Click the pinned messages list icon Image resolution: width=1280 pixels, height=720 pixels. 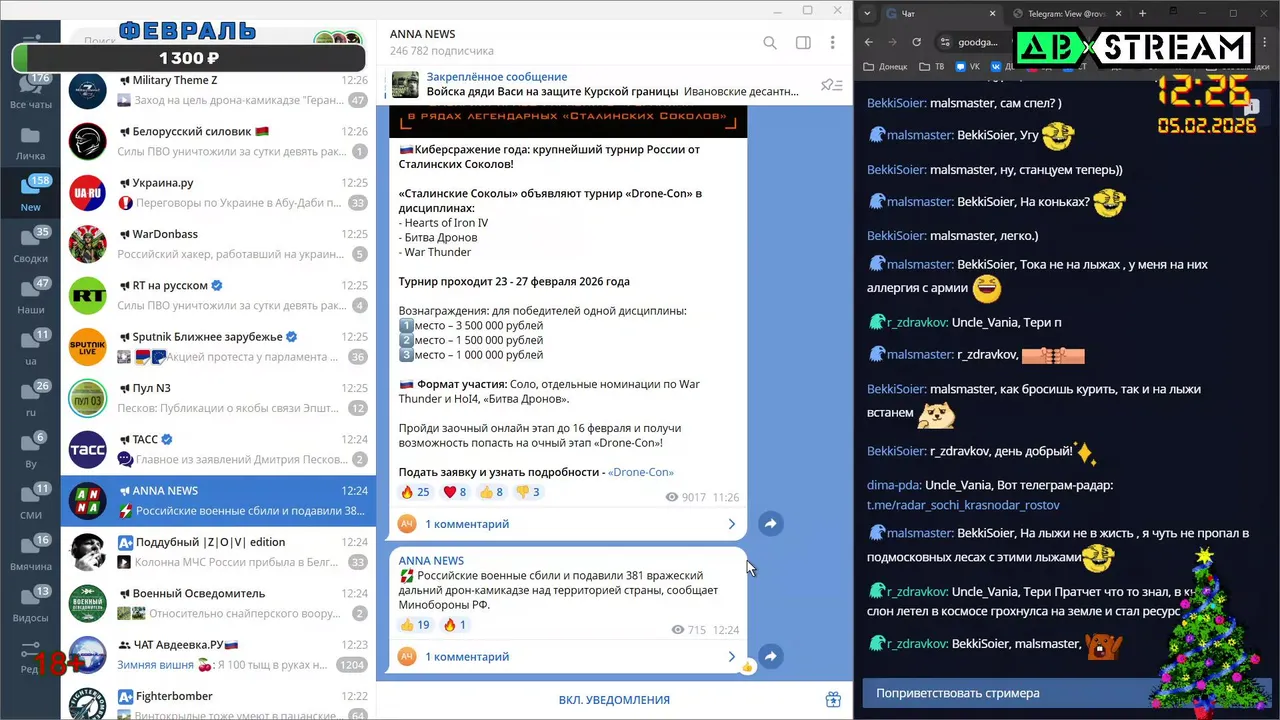click(x=831, y=85)
